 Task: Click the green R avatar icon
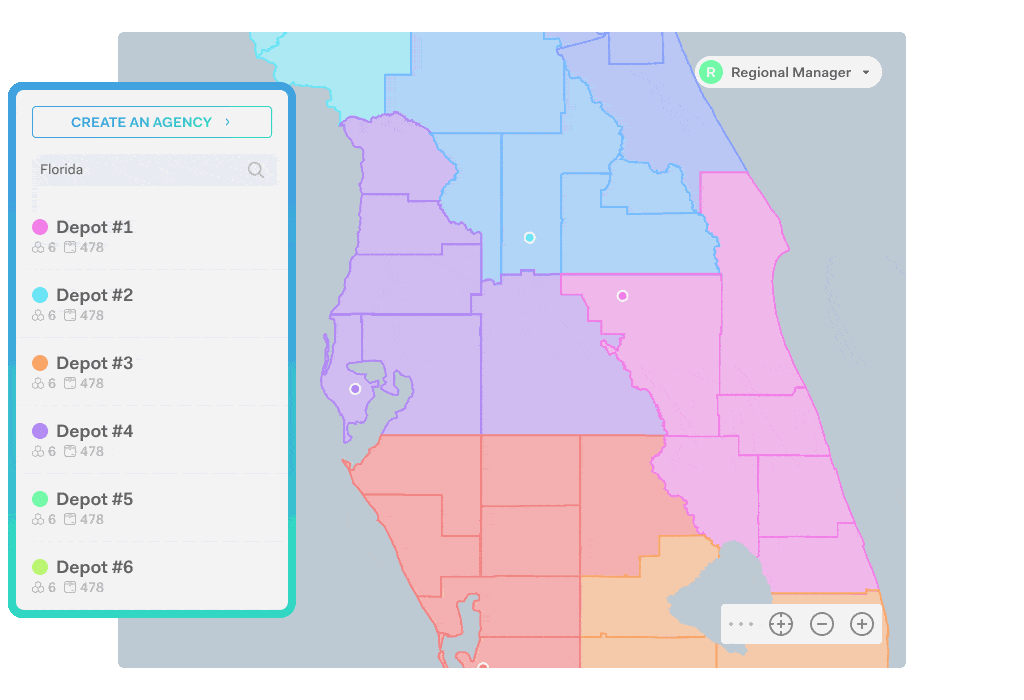(x=710, y=72)
